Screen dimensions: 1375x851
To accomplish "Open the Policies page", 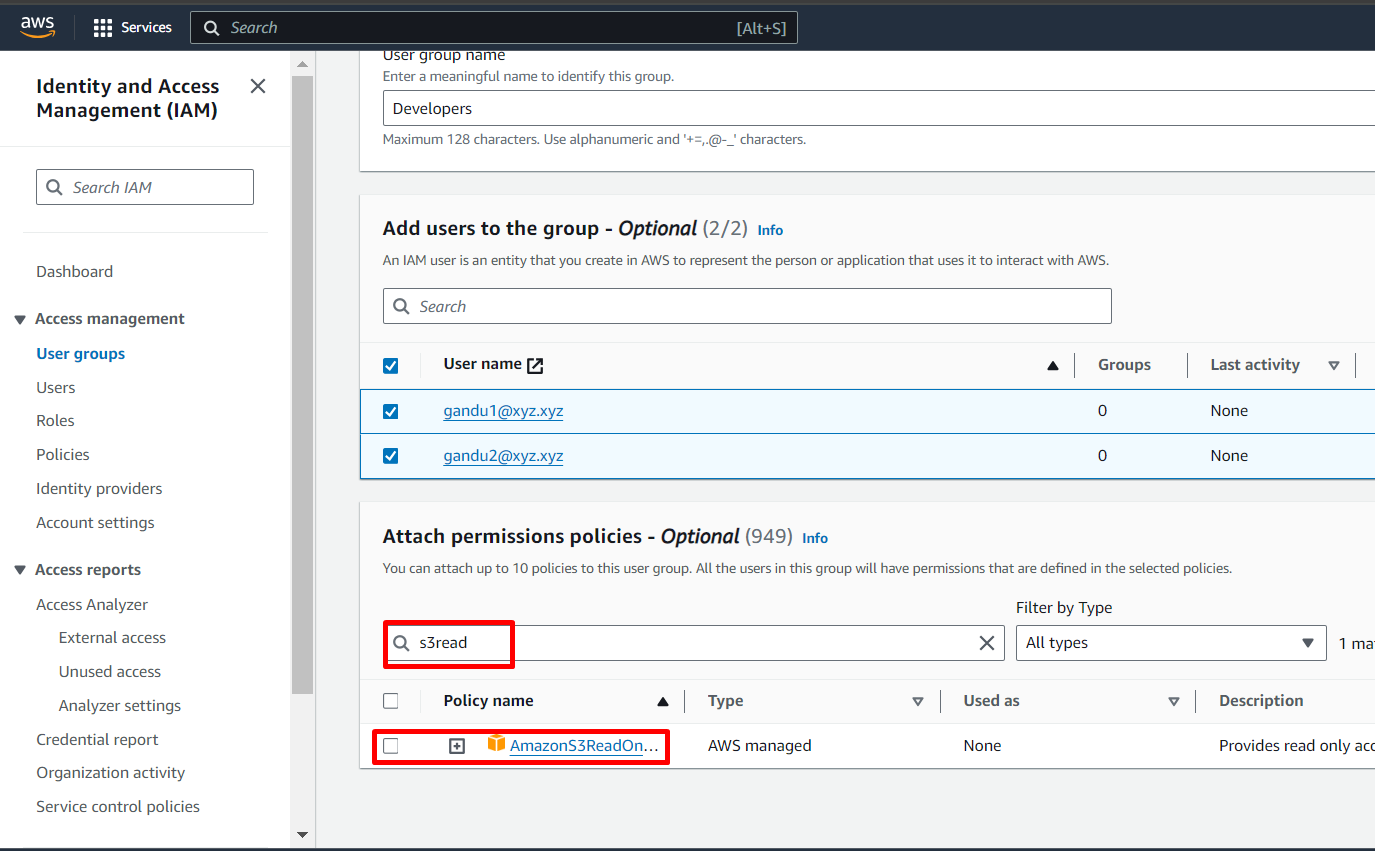I will point(63,454).
